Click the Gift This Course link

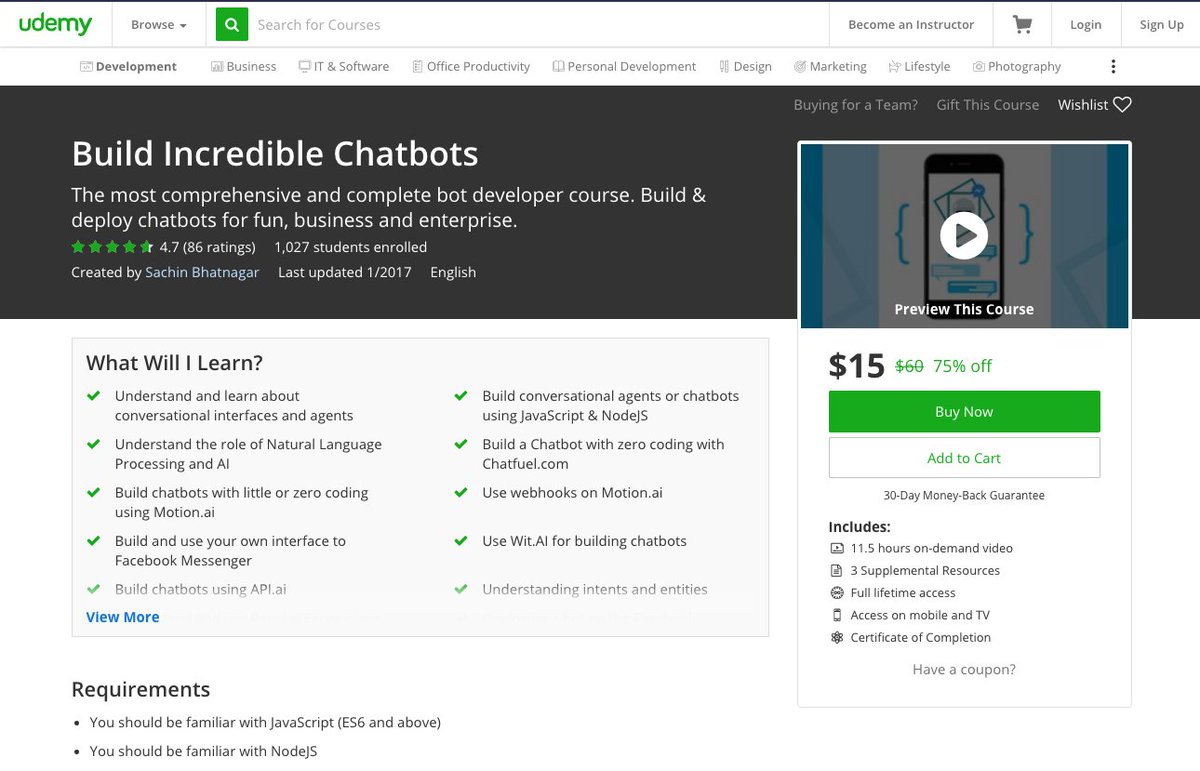click(x=988, y=105)
